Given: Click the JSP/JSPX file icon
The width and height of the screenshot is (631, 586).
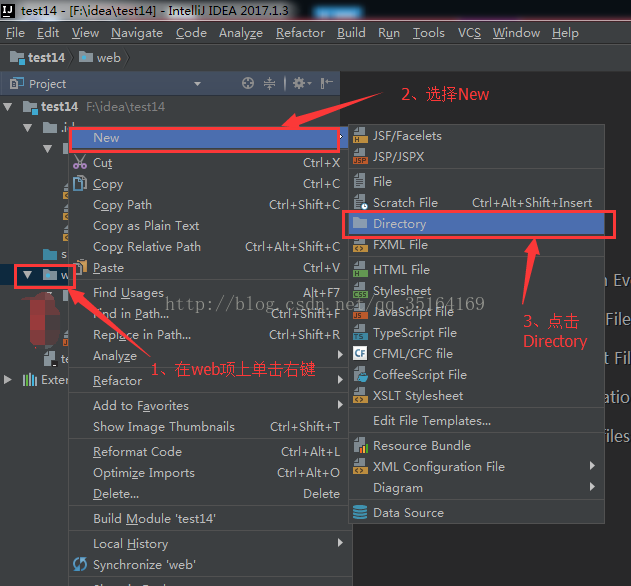Looking at the screenshot, I should pyautogui.click(x=360, y=157).
